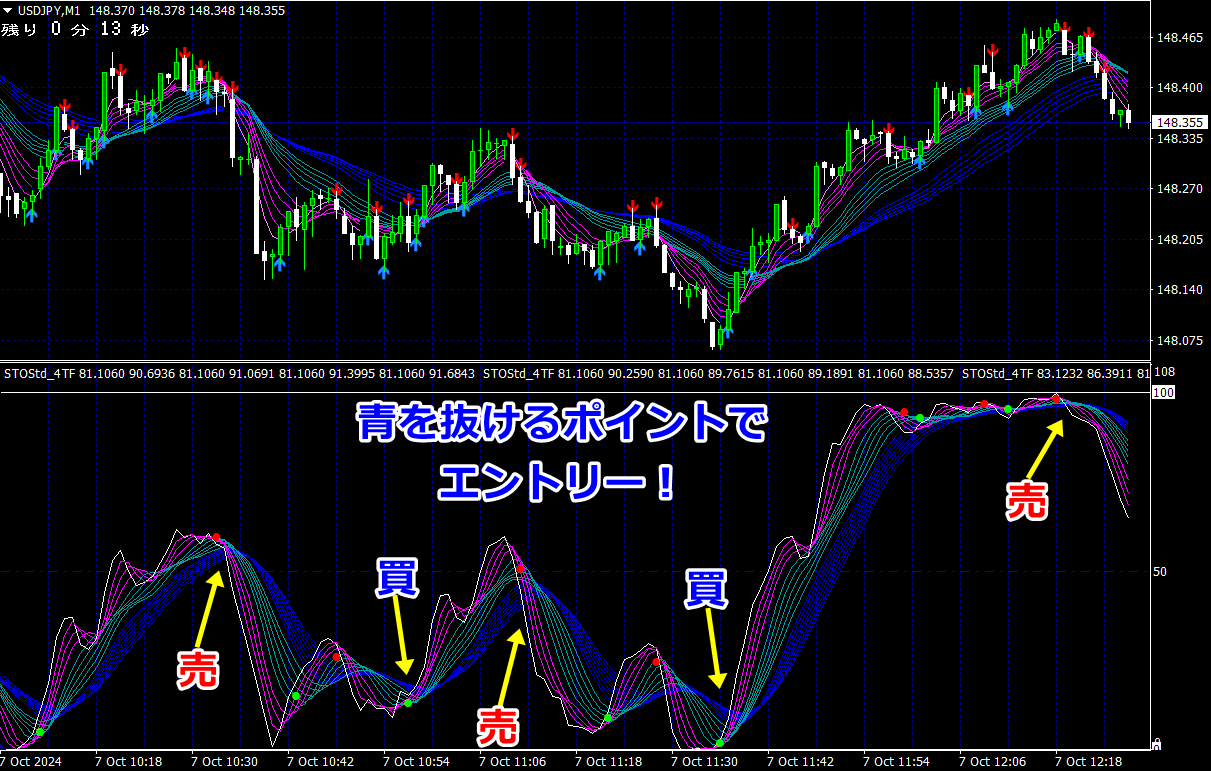
Task: Click the 7 Oct 12:18 time axis label
Action: pyautogui.click(x=1089, y=762)
